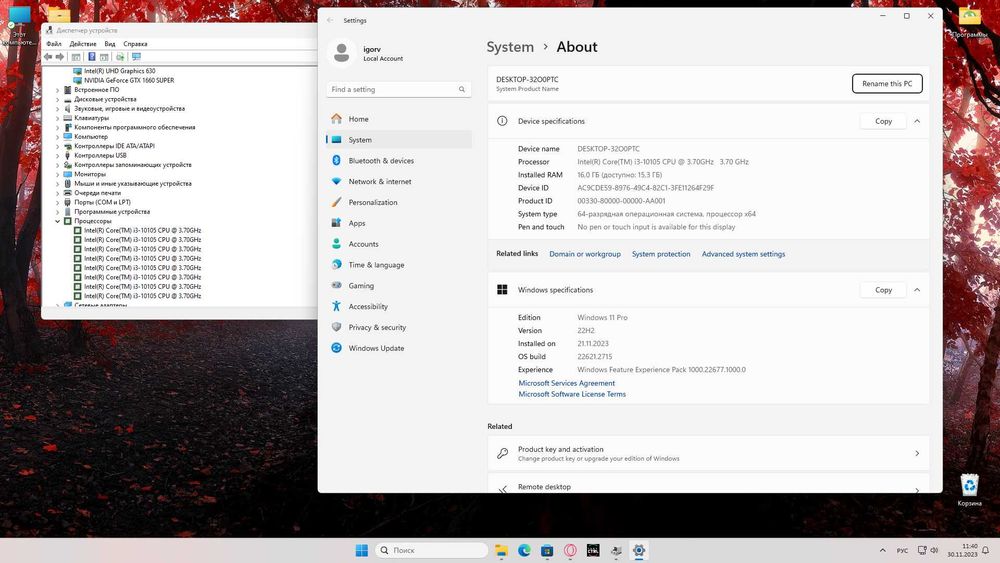This screenshot has height=563, width=1000.
Task: Click Help icon in Device Manager toolbar
Action: (91, 57)
